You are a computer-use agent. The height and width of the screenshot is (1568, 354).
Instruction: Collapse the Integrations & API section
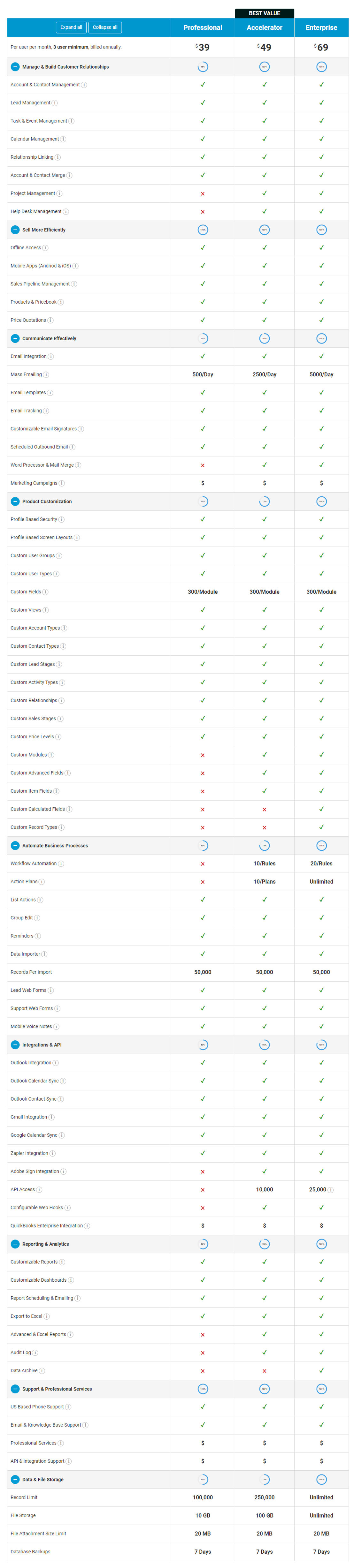click(x=15, y=1044)
